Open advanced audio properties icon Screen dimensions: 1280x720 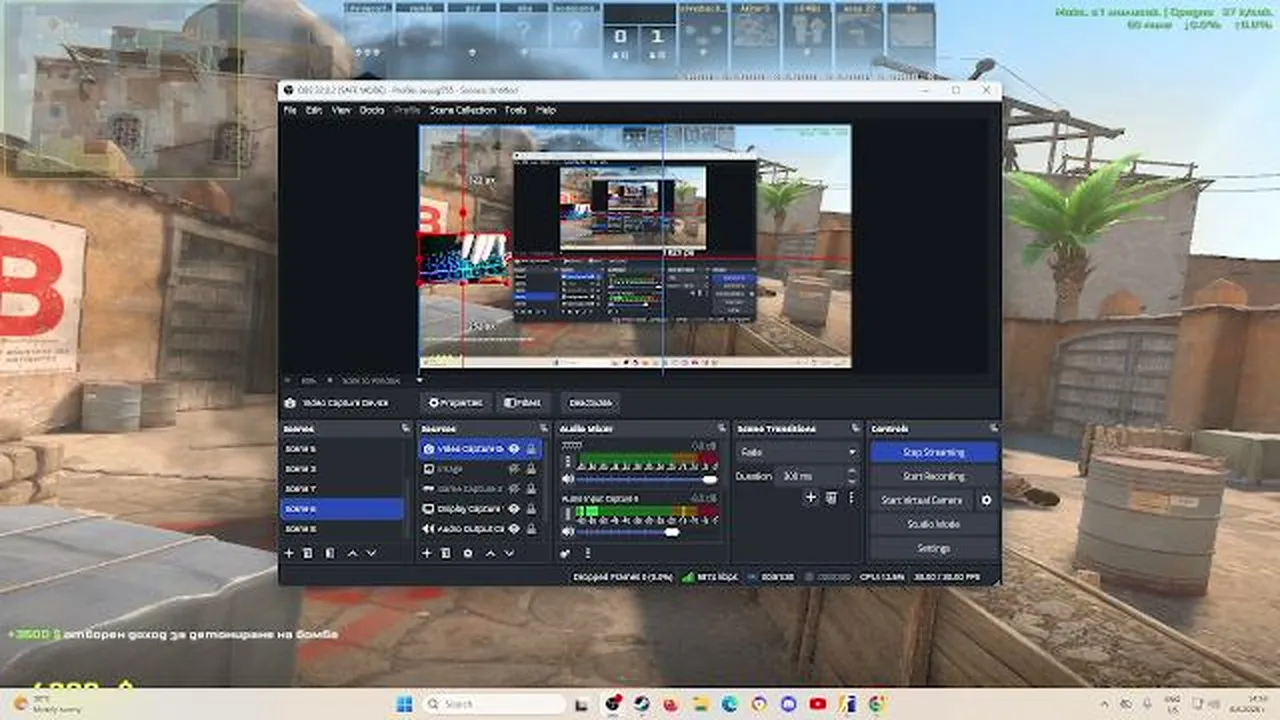[x=566, y=553]
